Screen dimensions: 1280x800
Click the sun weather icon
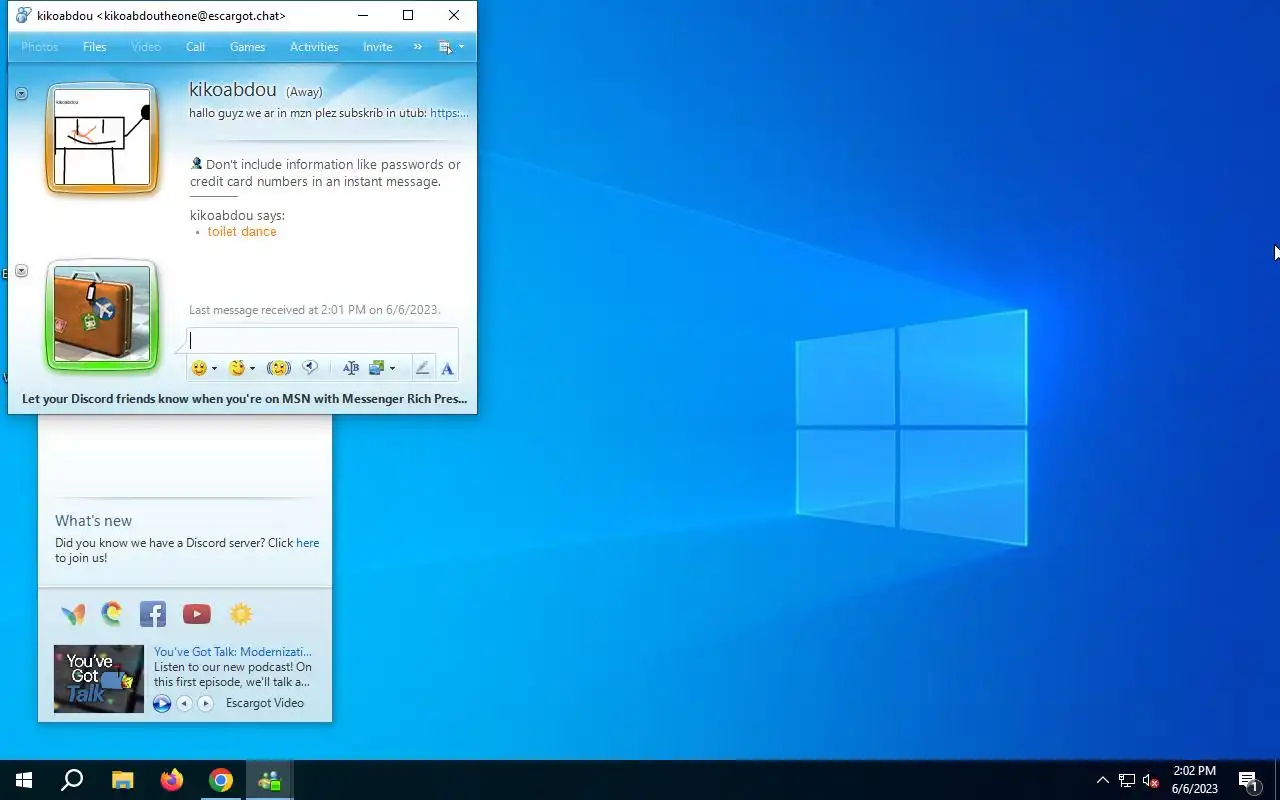pos(241,614)
